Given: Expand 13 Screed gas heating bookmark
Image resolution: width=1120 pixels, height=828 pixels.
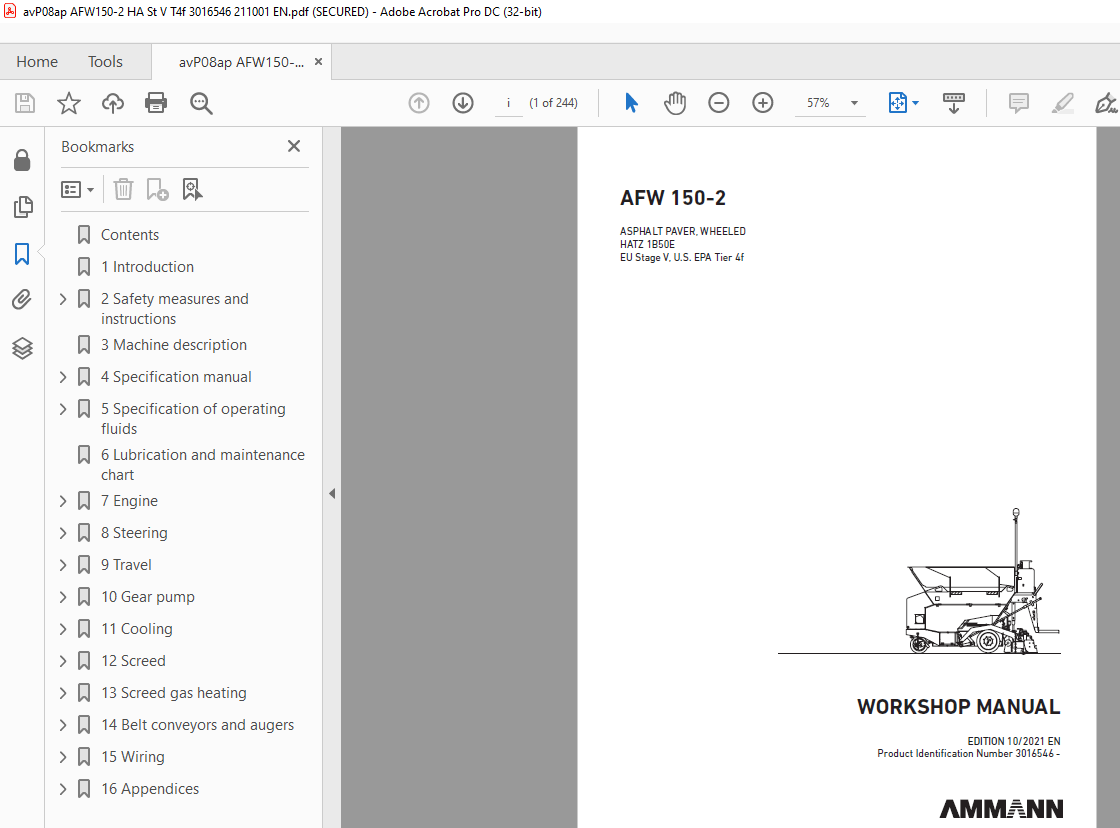Looking at the screenshot, I should [63, 693].
